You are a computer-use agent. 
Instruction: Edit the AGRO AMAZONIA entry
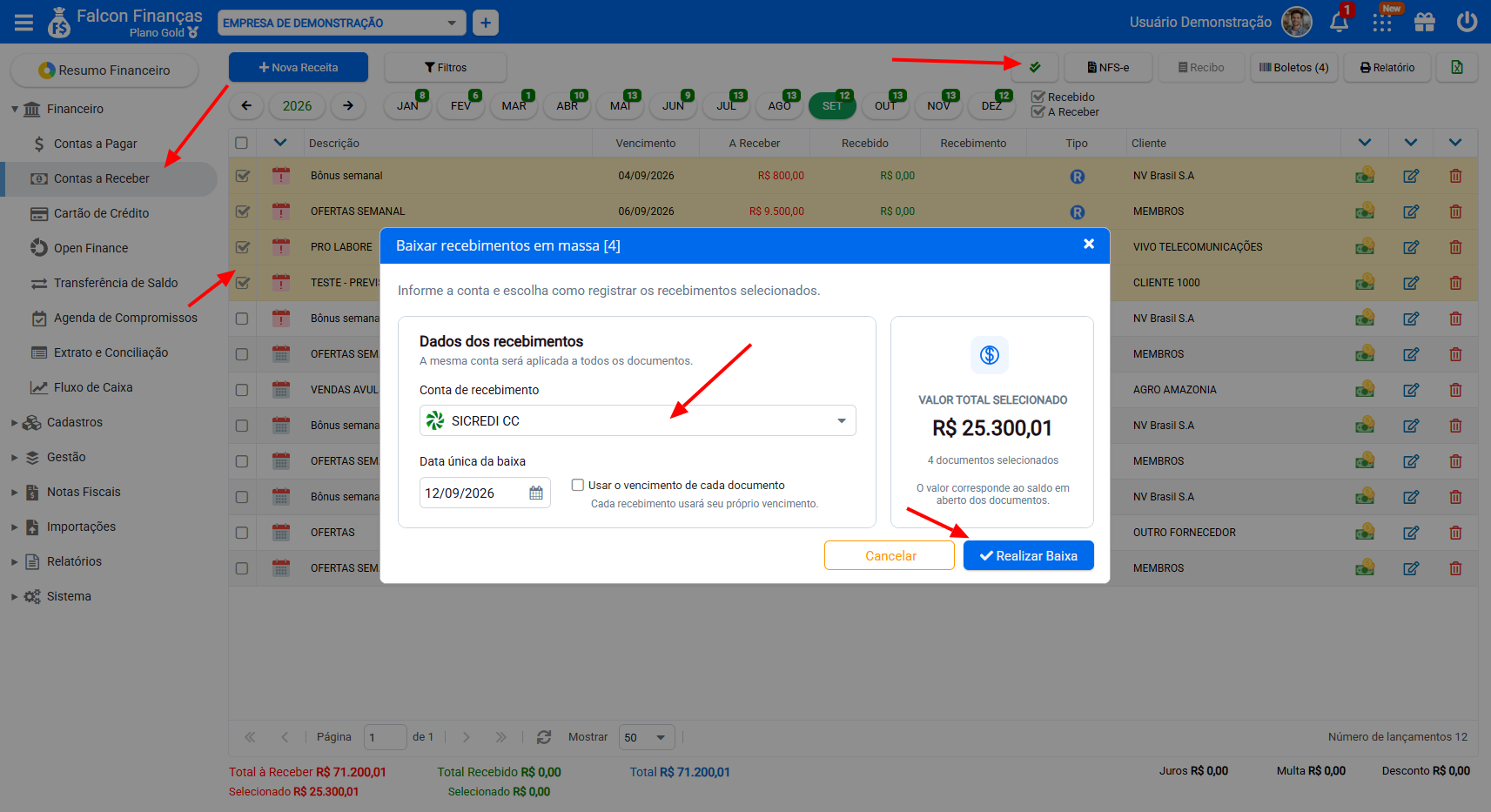[1411, 390]
